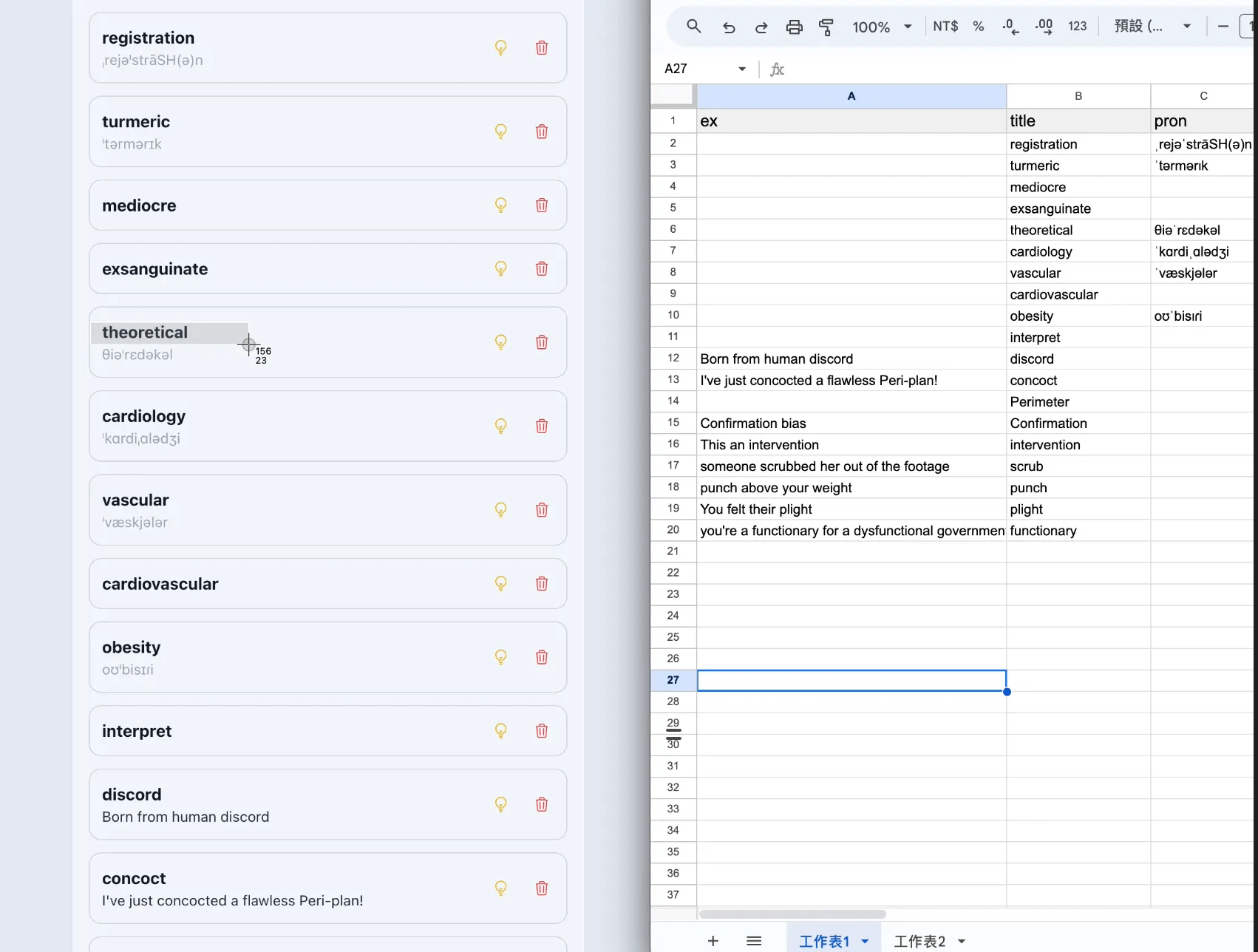
Task: Select the paint format tool
Action: point(826,27)
